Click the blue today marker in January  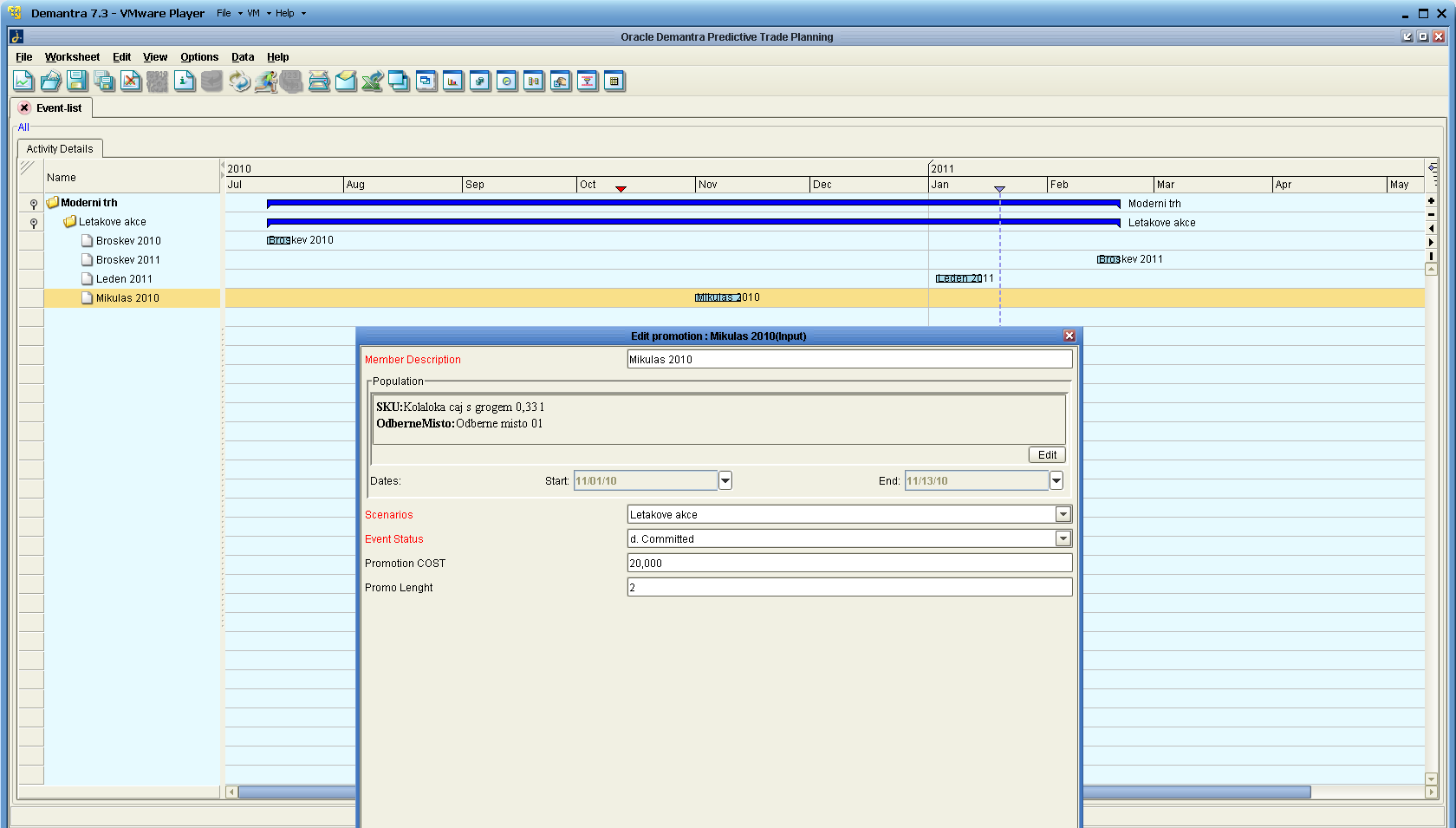[999, 189]
